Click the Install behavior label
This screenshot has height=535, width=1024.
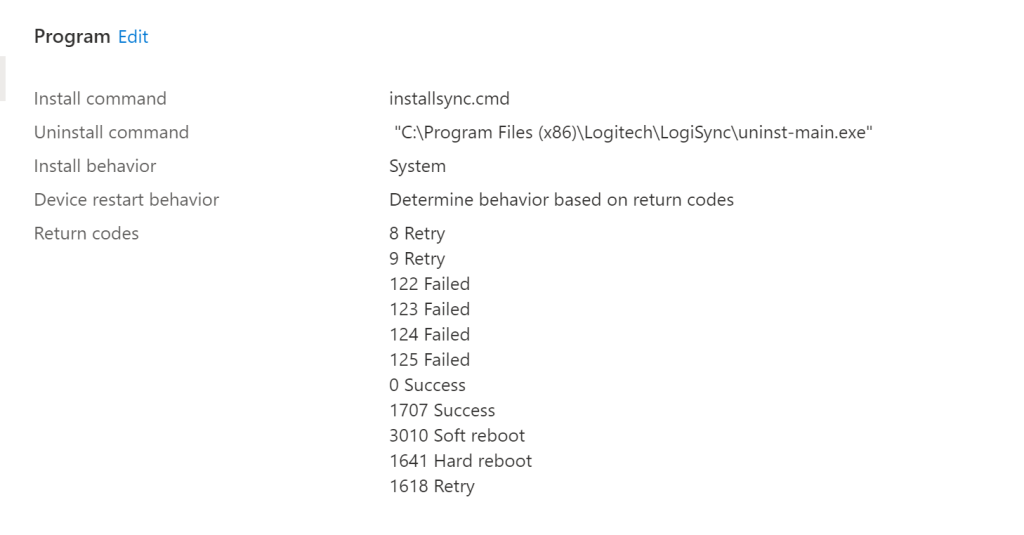95,166
